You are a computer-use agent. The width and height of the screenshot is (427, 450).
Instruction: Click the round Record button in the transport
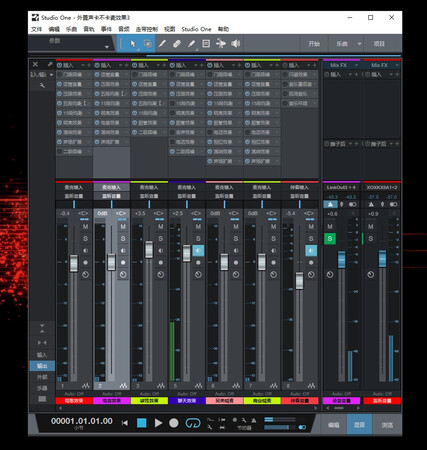pyautogui.click(x=174, y=423)
